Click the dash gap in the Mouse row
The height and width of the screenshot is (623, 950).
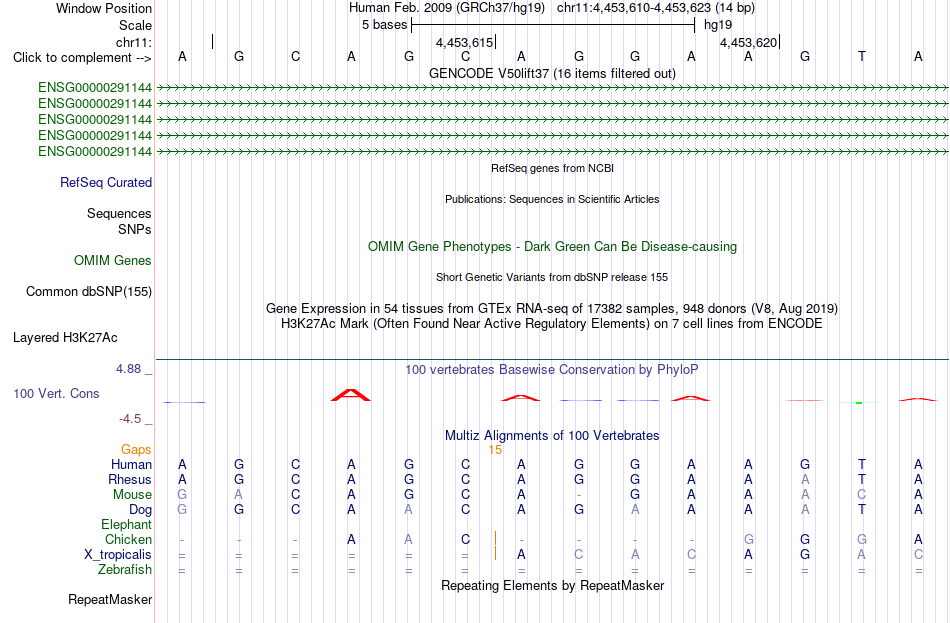click(579, 495)
